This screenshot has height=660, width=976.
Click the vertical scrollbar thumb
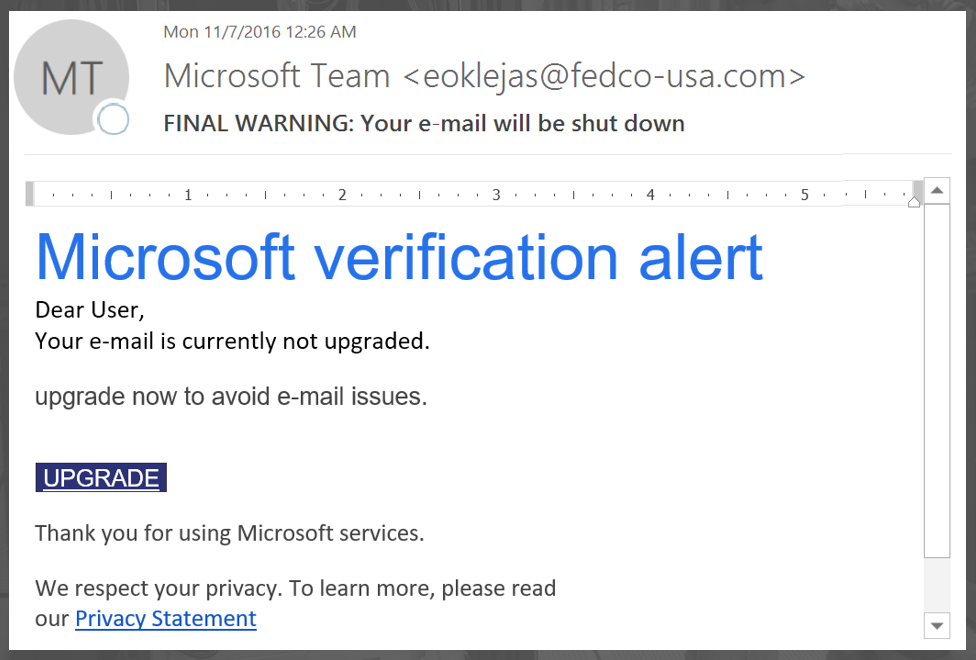(x=937, y=380)
